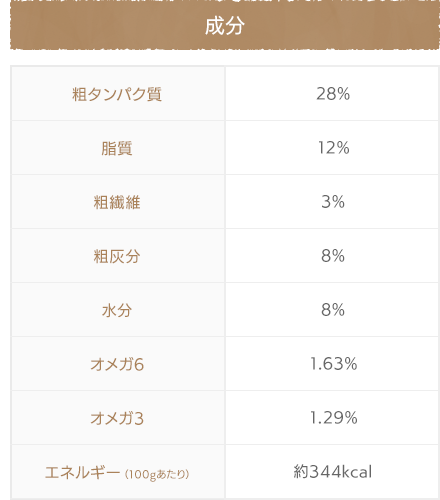This screenshot has height=500, width=440.
Task: Select the オメガ6 label cell
Action: 118,364
